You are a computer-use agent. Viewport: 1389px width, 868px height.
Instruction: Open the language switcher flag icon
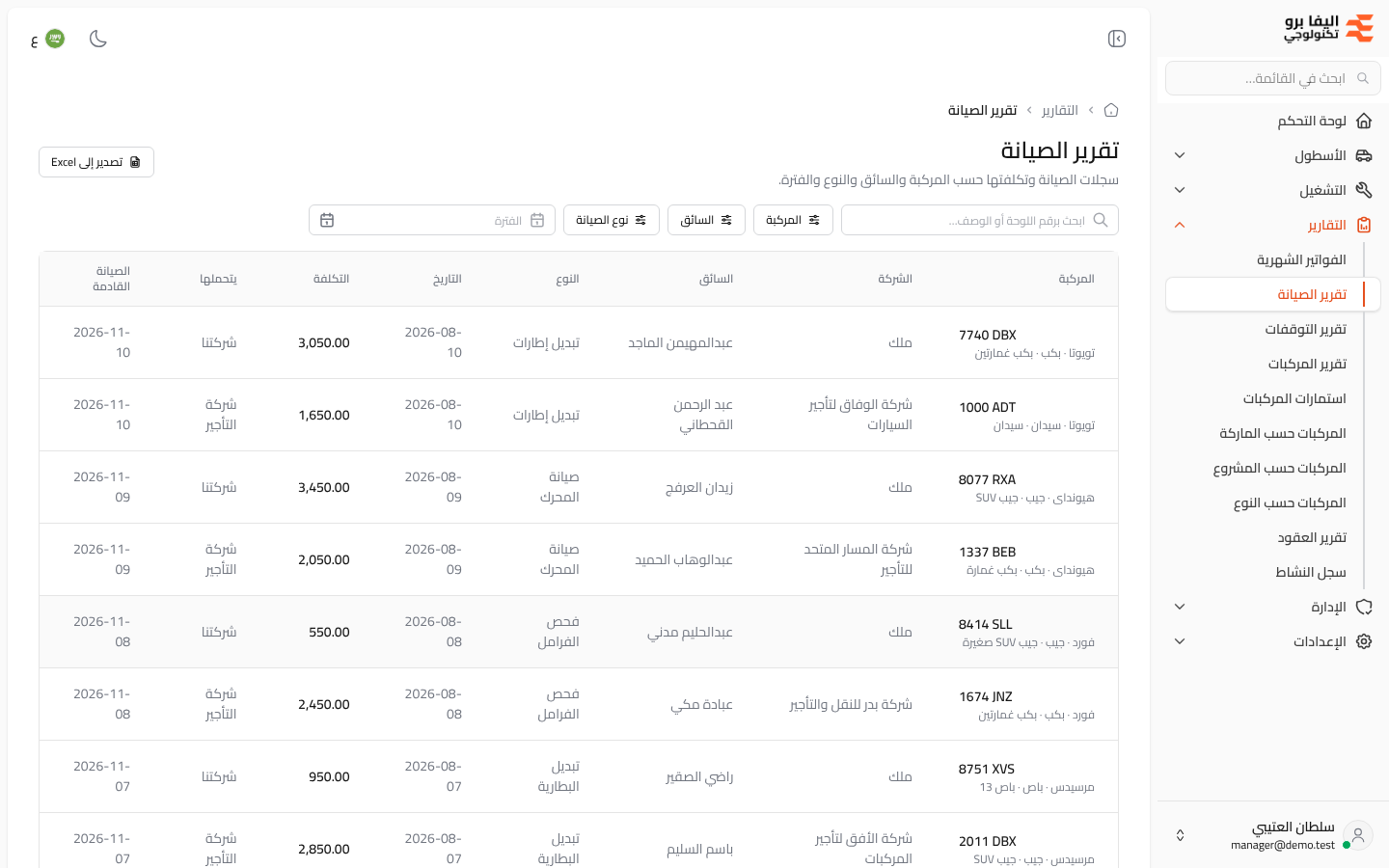click(55, 39)
